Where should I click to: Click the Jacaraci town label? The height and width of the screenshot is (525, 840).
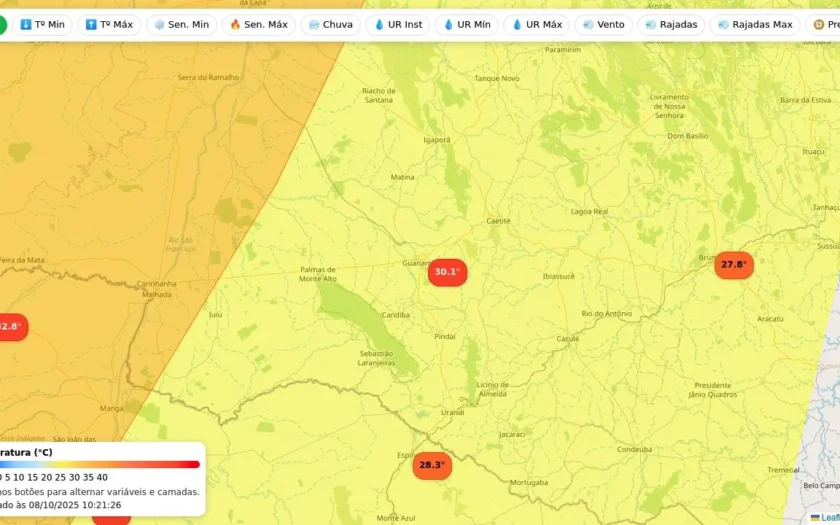[512, 434]
